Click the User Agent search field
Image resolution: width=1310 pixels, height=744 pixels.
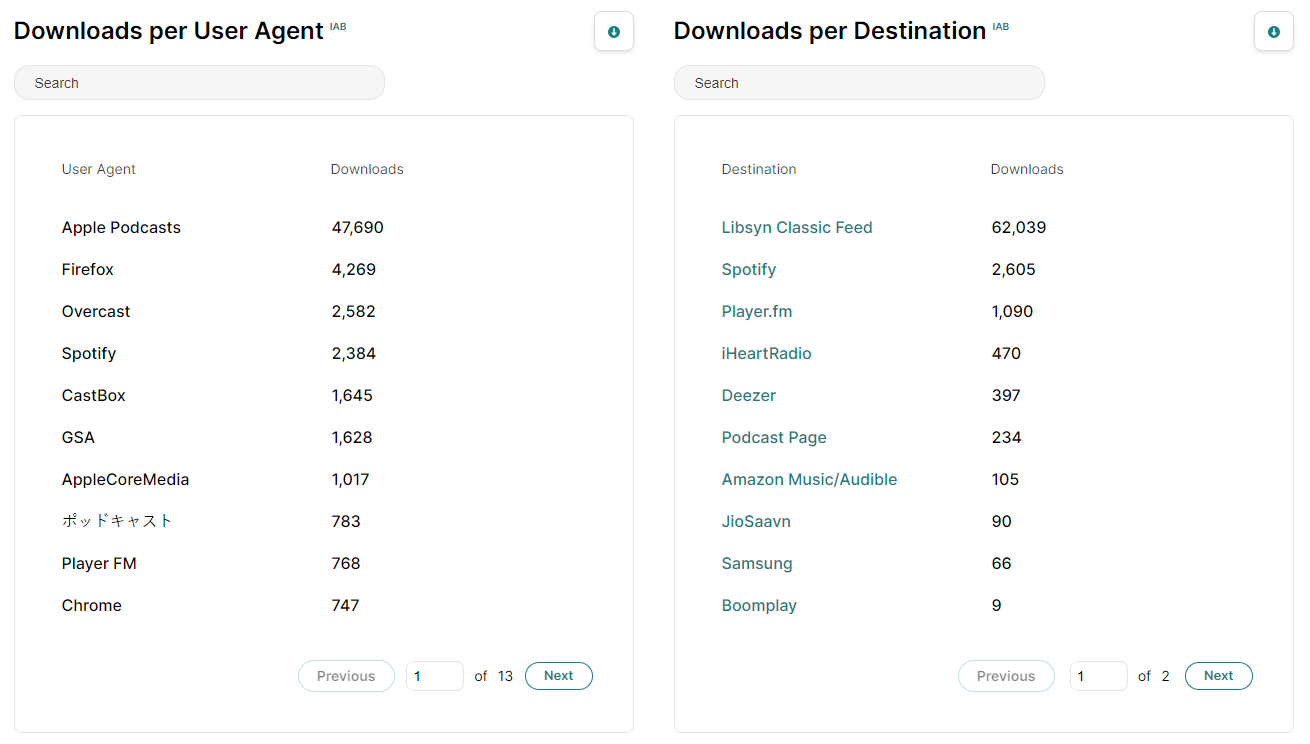199,83
